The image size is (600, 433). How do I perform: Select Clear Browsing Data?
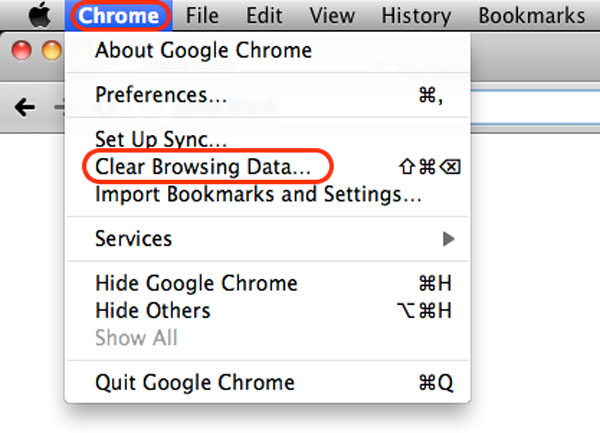tap(203, 165)
